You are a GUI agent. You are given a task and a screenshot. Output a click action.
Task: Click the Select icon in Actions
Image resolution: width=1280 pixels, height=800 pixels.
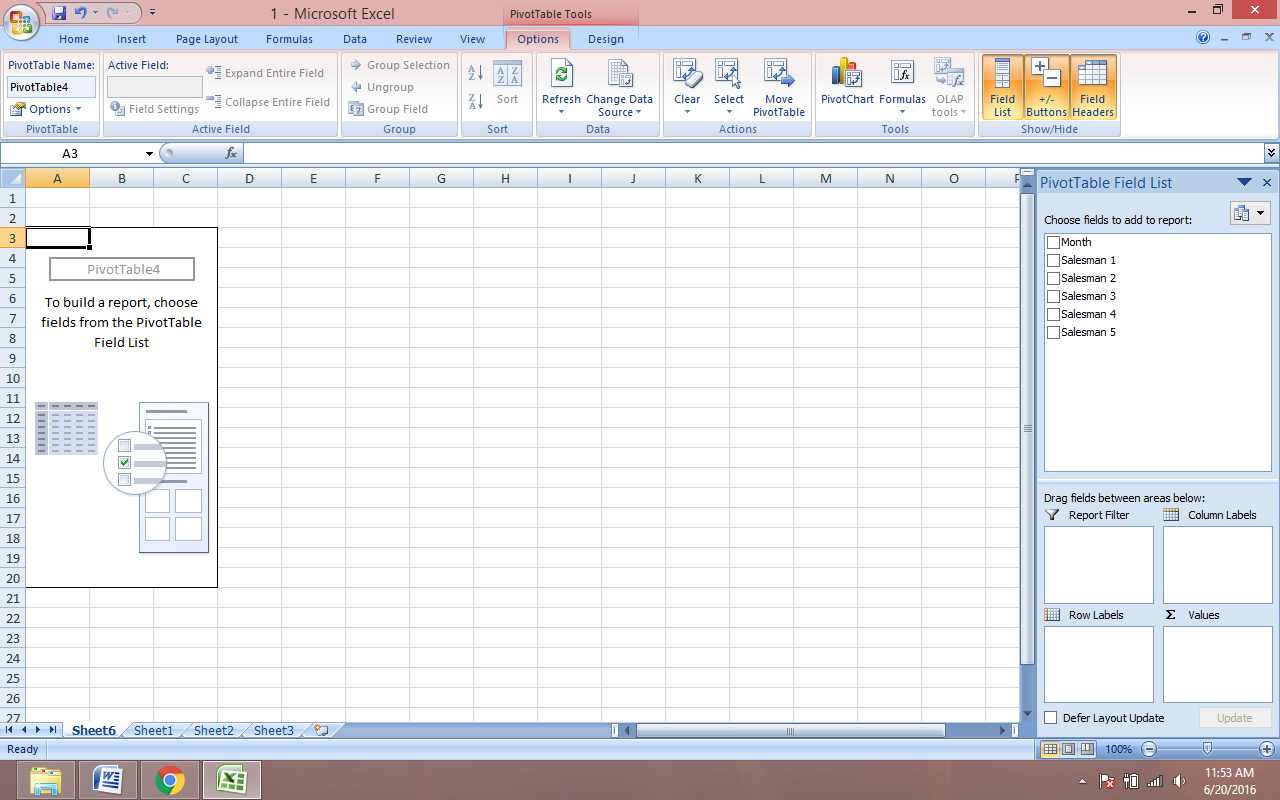(729, 86)
